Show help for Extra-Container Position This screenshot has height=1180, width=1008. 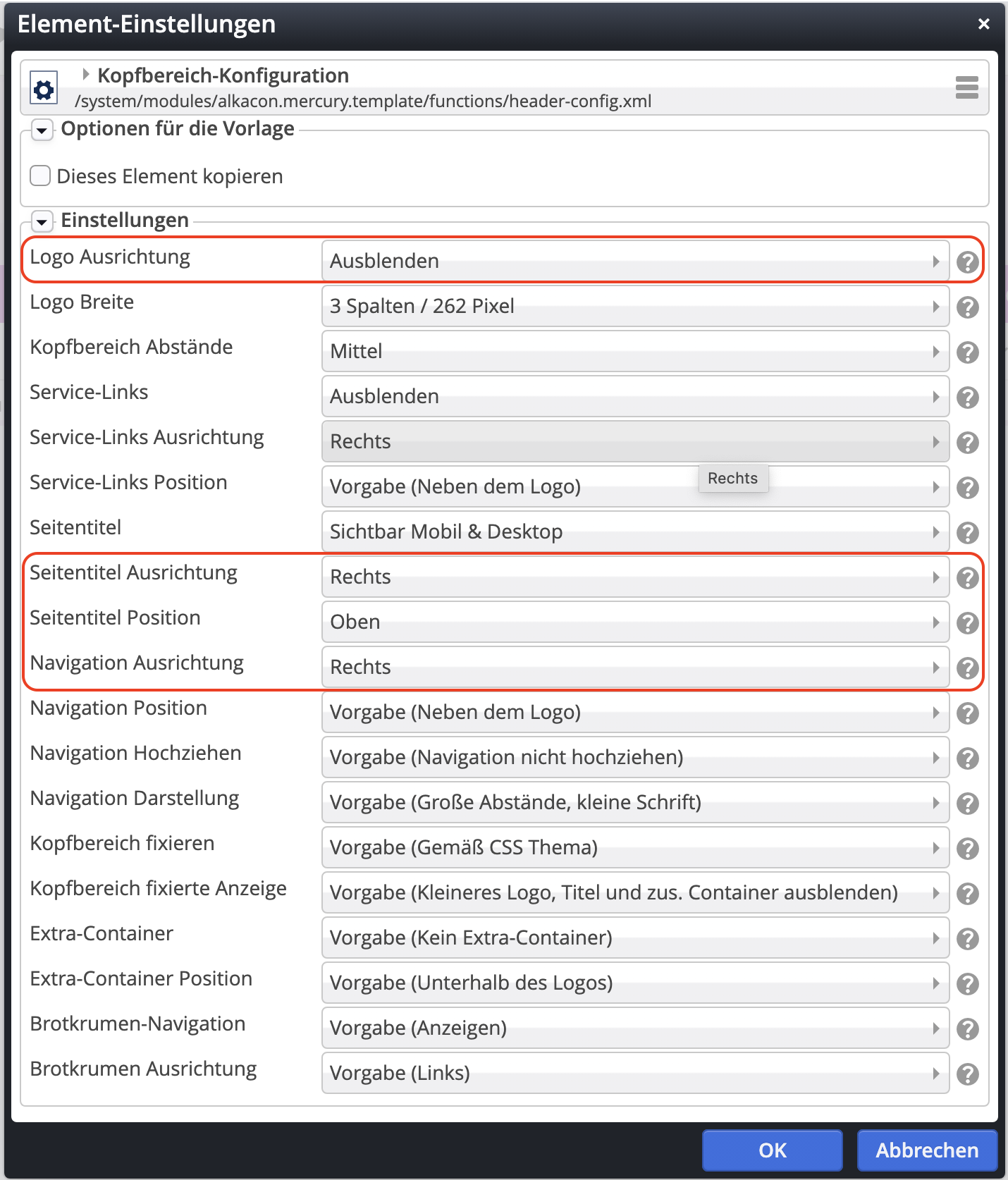968,984
